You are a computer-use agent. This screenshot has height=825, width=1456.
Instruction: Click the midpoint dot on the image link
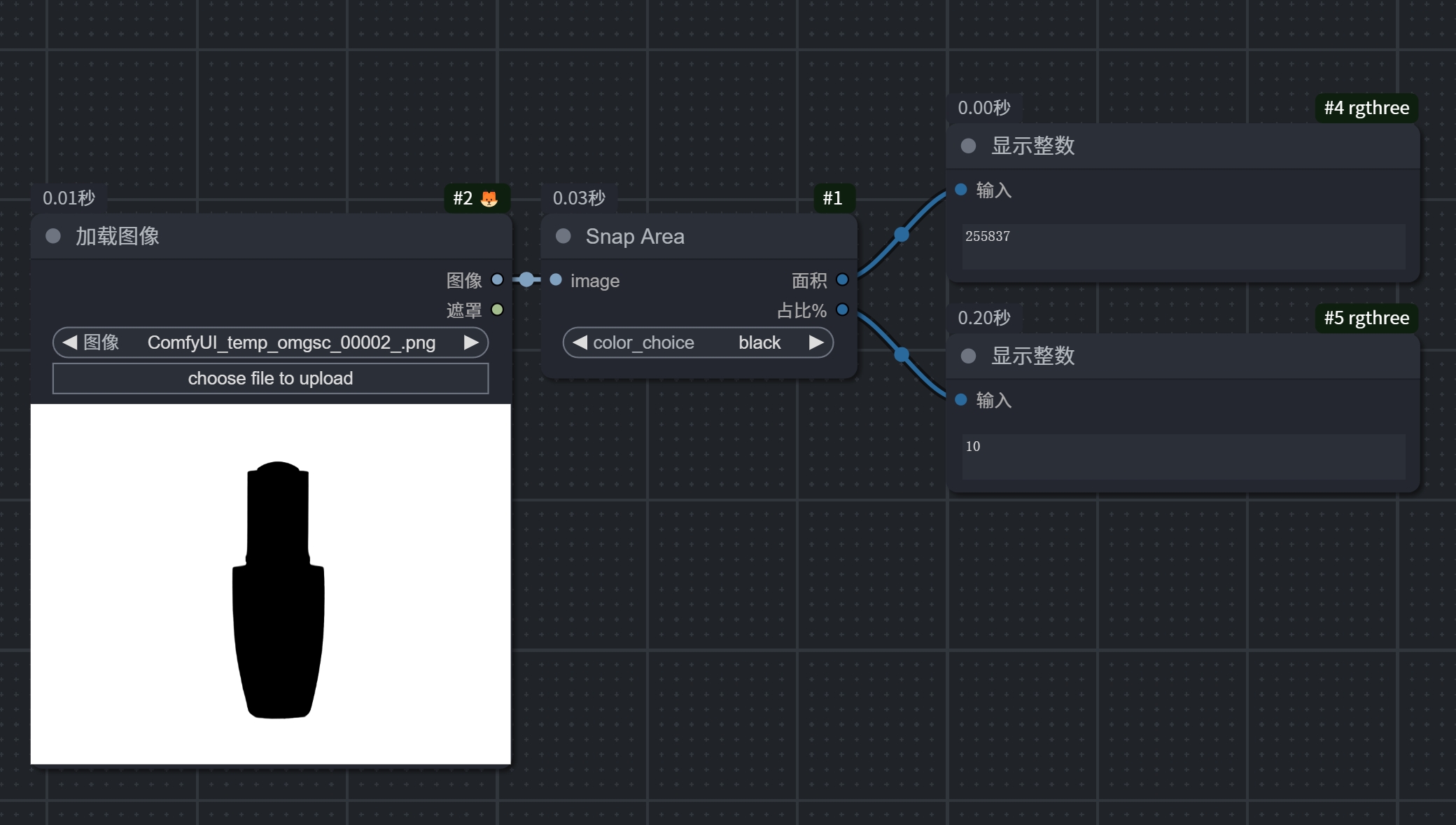526,279
